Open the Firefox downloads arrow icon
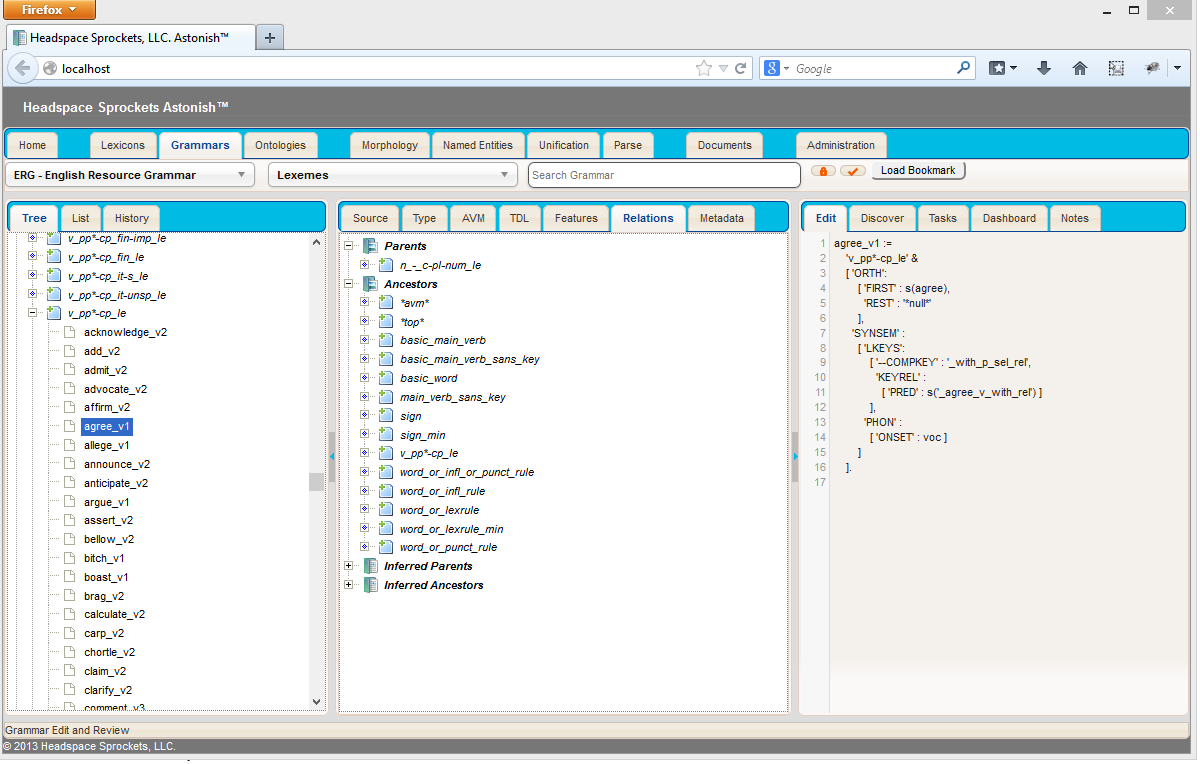The height and width of the screenshot is (764, 1200). point(1044,68)
